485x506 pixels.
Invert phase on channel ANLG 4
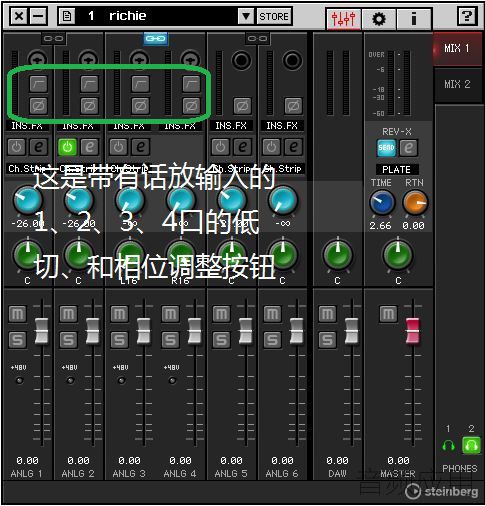click(191, 106)
